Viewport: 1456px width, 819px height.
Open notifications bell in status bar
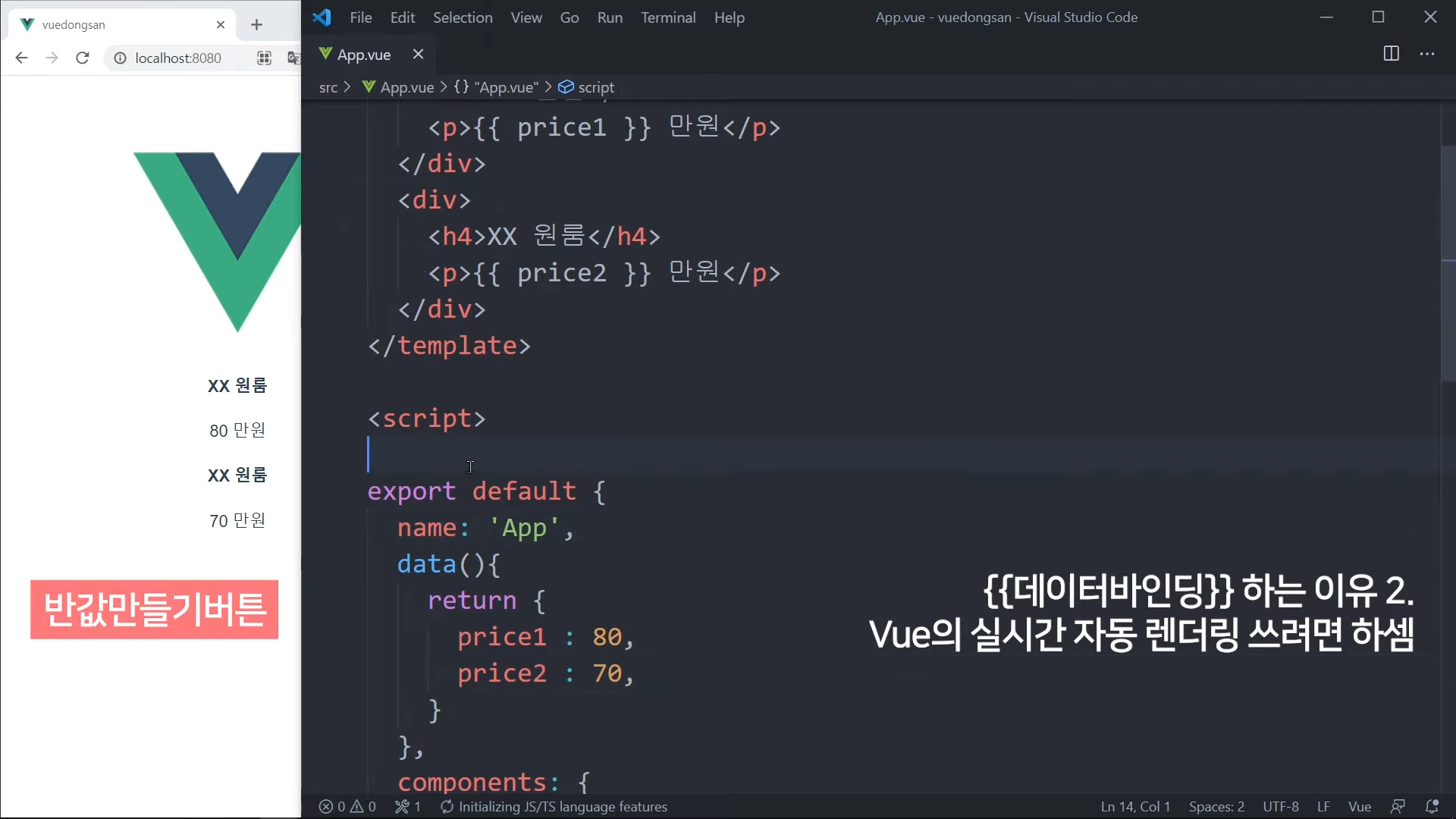click(1432, 807)
